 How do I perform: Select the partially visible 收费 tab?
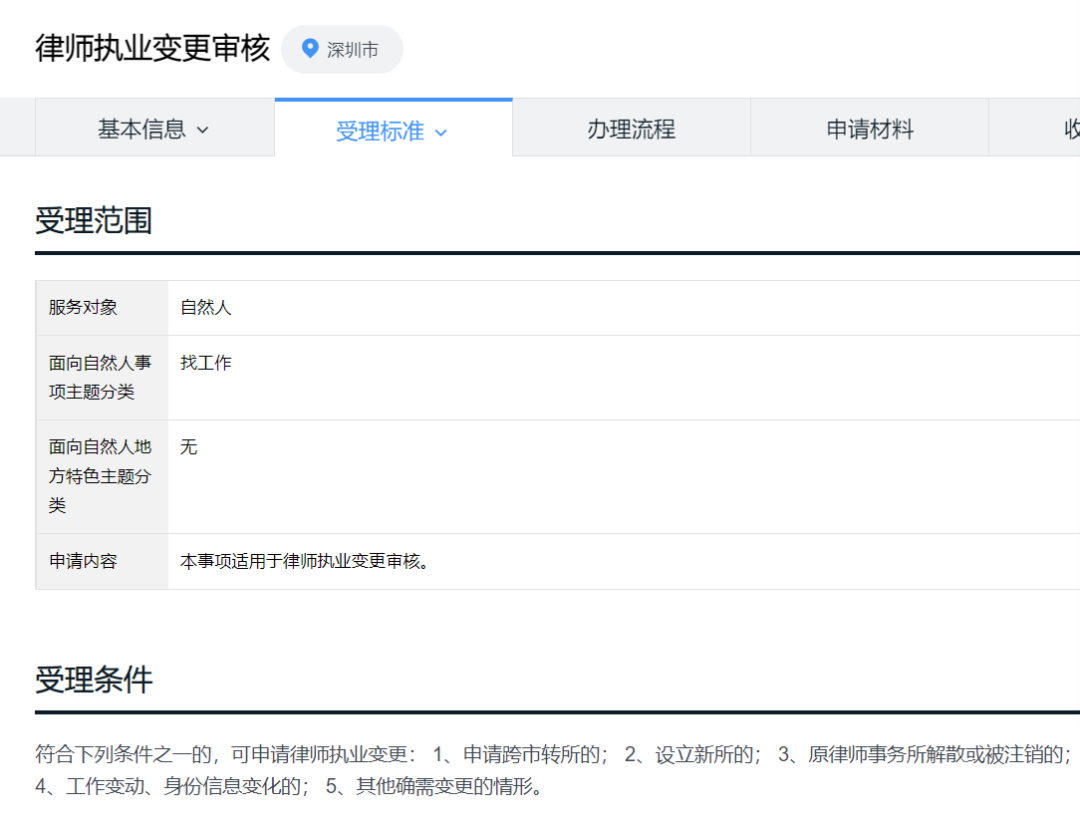pos(1068,128)
